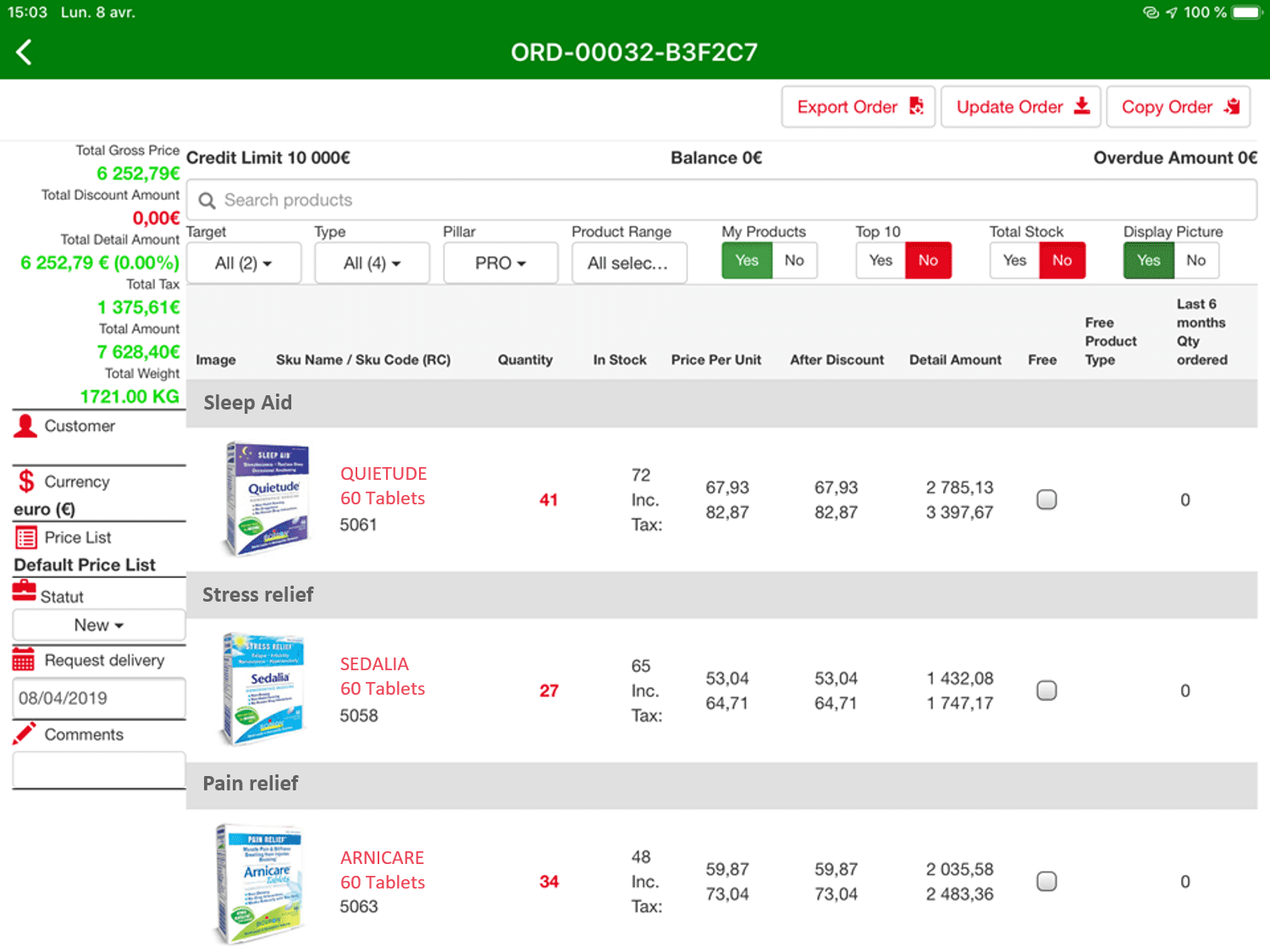Click the Detail Amount column header
The width and height of the screenshot is (1270, 952).
[x=955, y=360]
